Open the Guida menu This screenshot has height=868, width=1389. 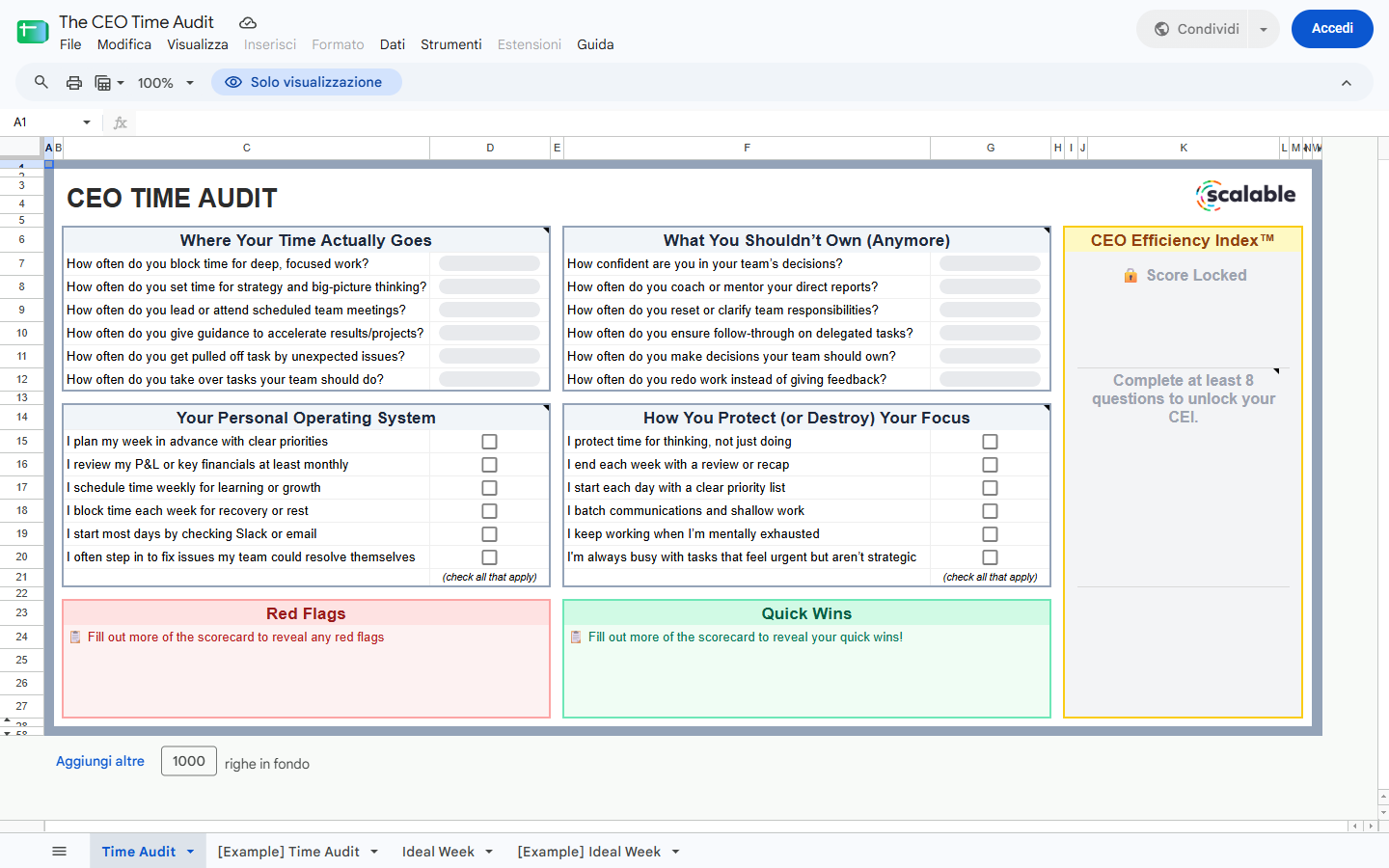[595, 44]
